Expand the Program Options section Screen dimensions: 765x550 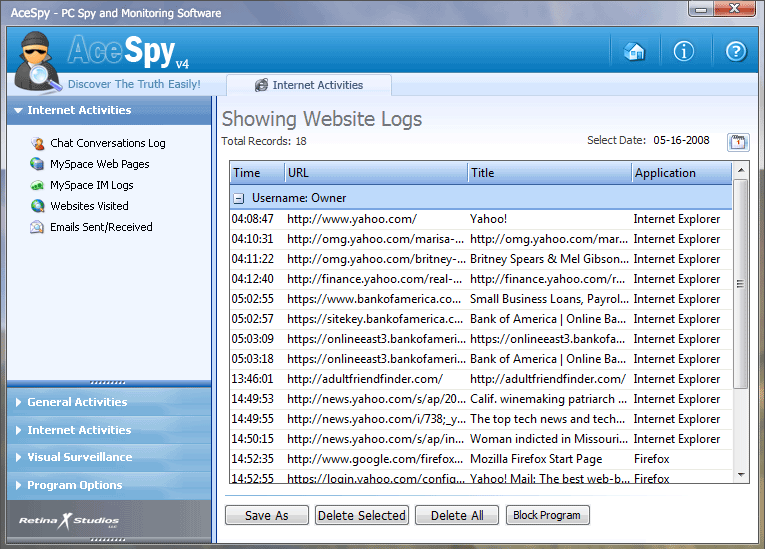click(x=109, y=485)
